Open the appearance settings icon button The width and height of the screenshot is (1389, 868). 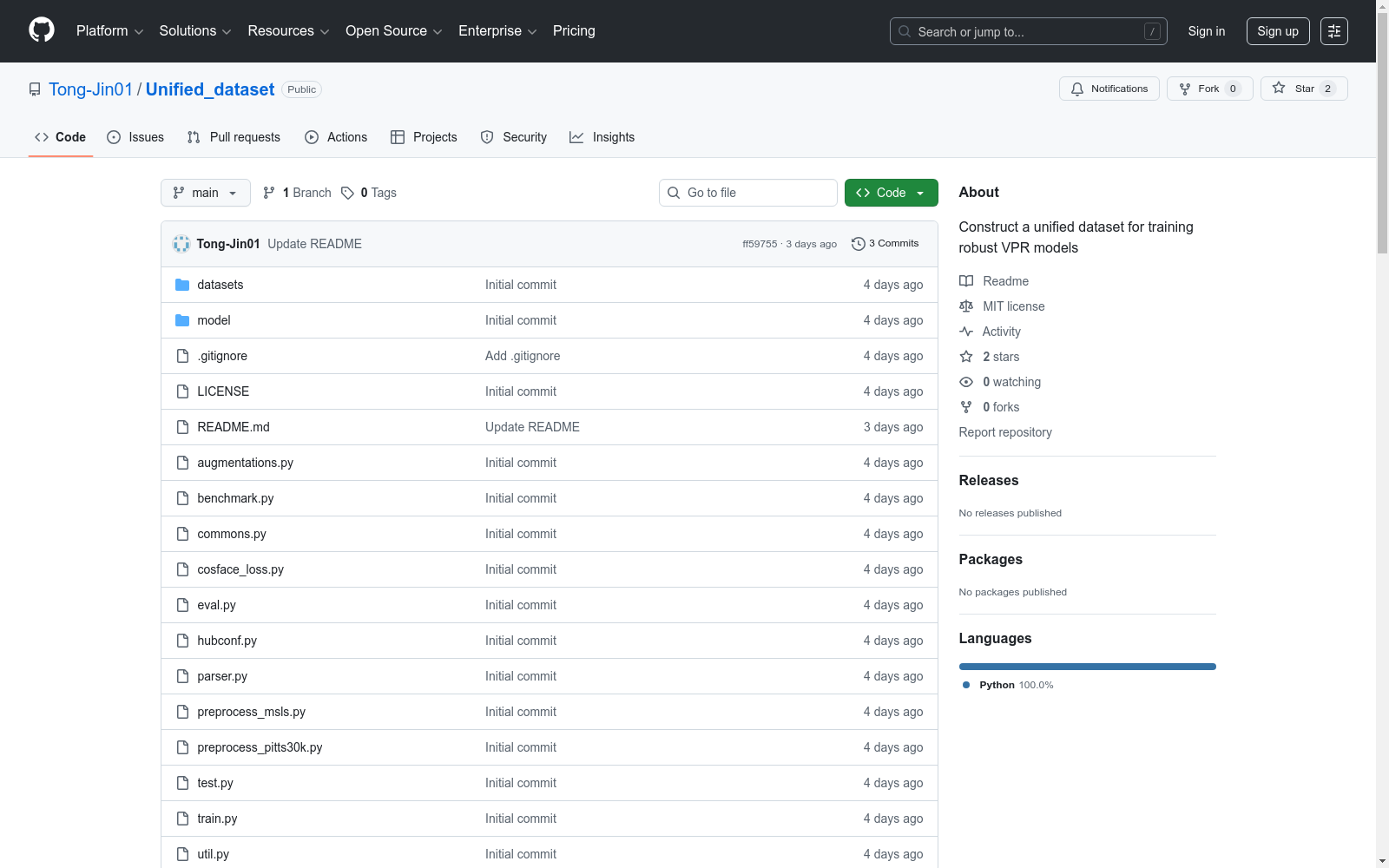(1334, 31)
